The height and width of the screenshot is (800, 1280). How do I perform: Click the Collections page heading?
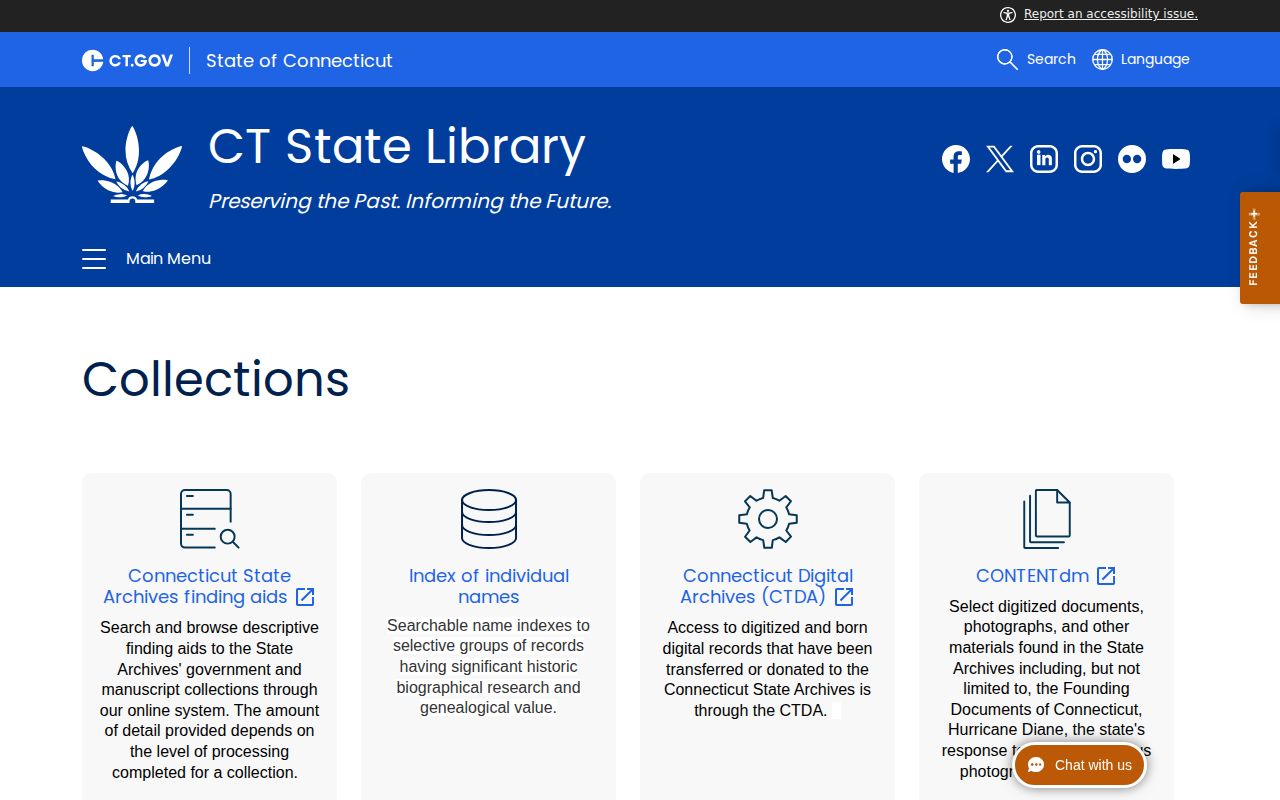point(216,379)
